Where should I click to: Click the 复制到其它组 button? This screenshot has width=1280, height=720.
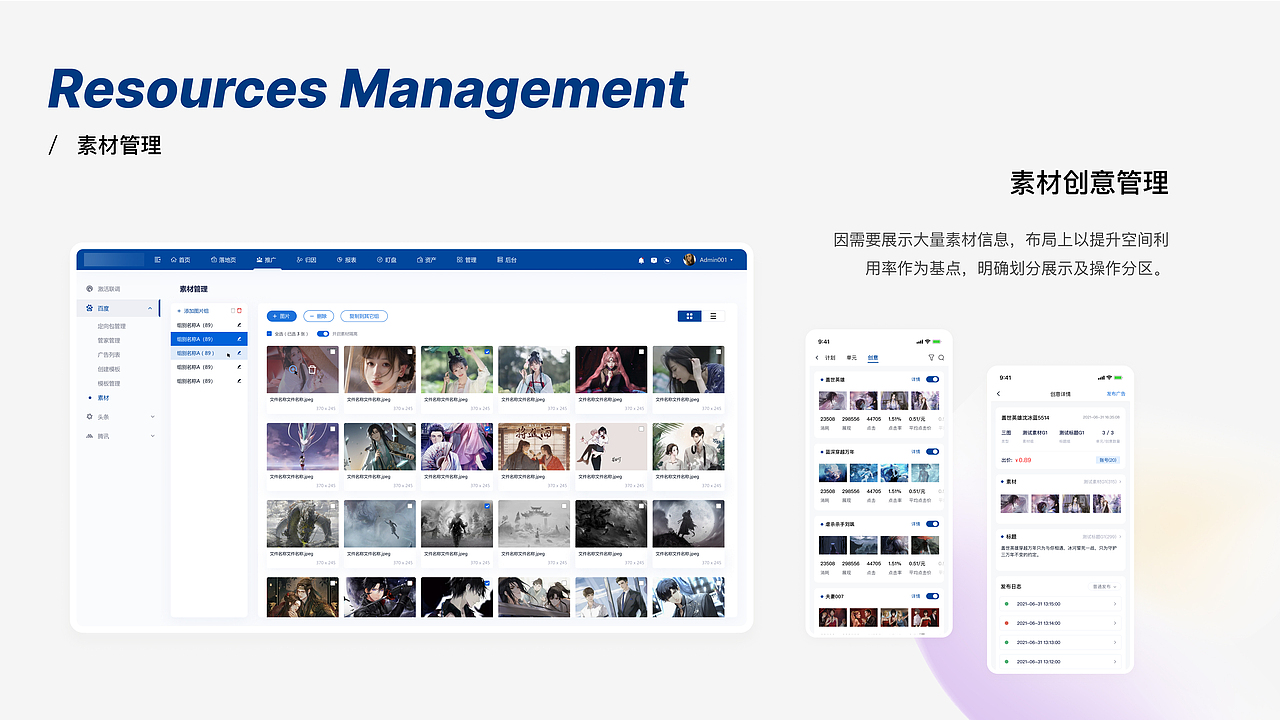[364, 316]
